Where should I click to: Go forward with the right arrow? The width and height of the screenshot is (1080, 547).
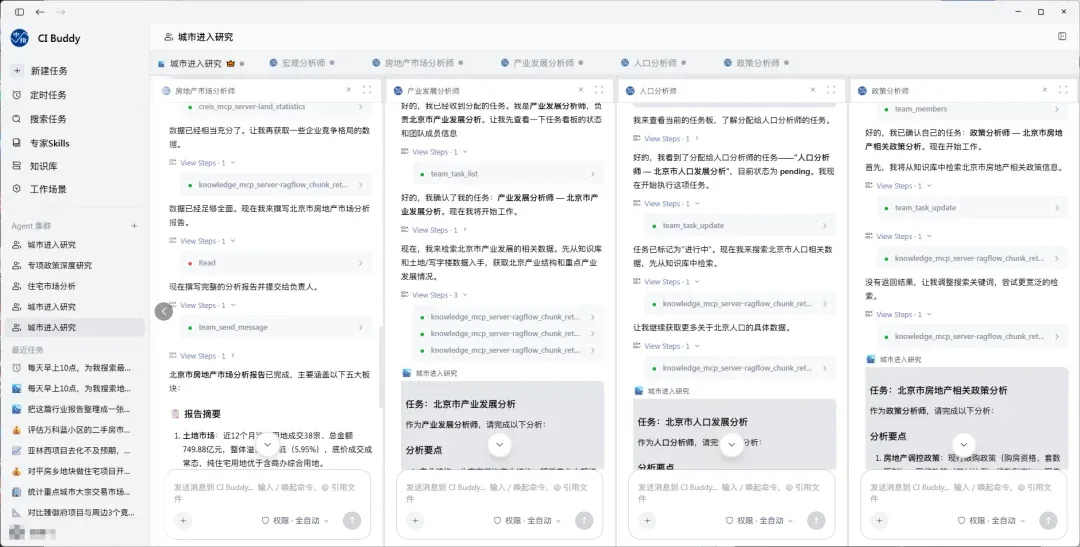coord(61,12)
